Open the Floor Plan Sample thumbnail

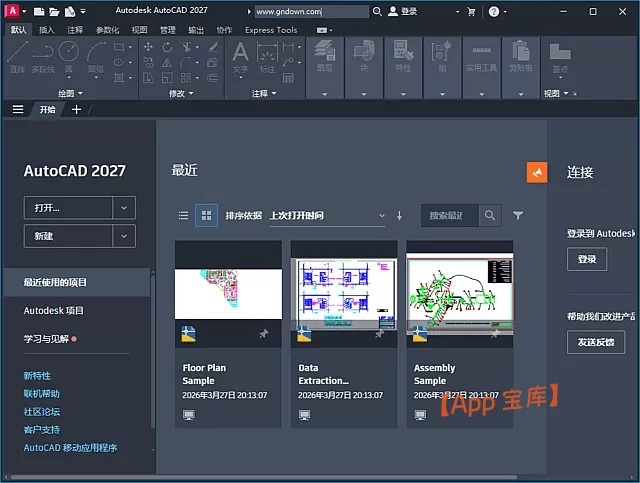point(228,294)
